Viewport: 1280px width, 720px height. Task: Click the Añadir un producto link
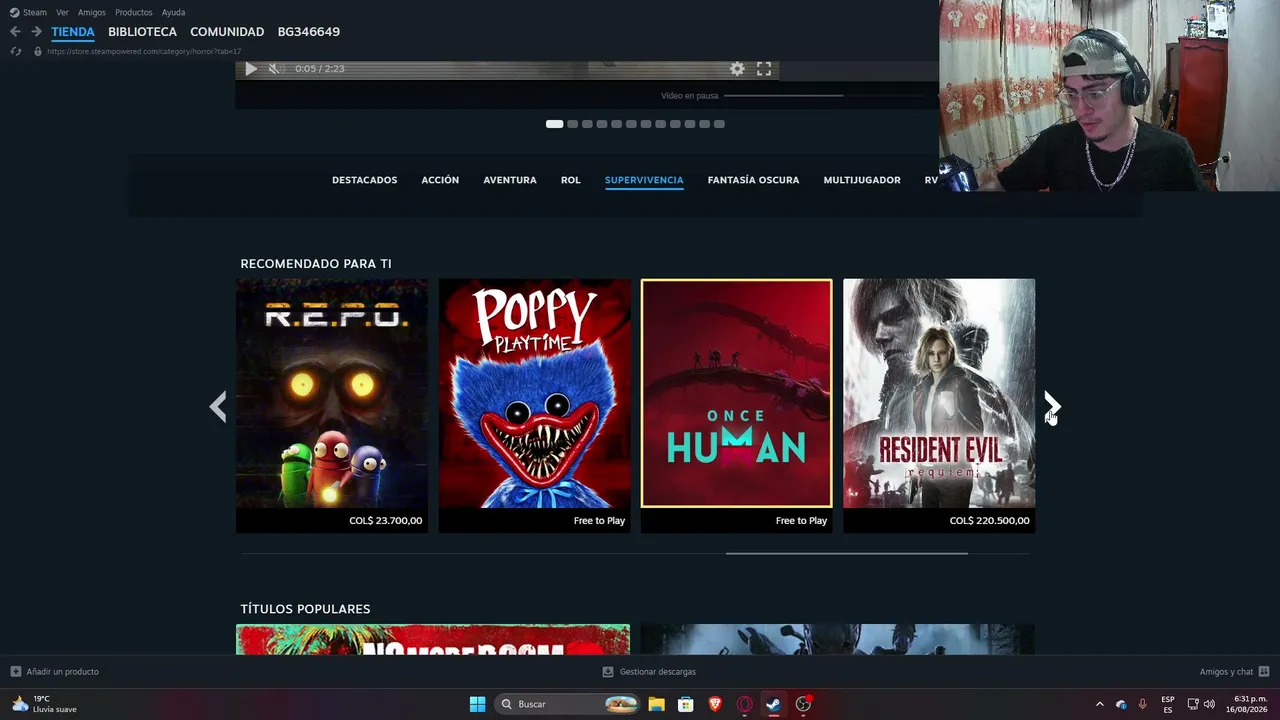pos(63,672)
